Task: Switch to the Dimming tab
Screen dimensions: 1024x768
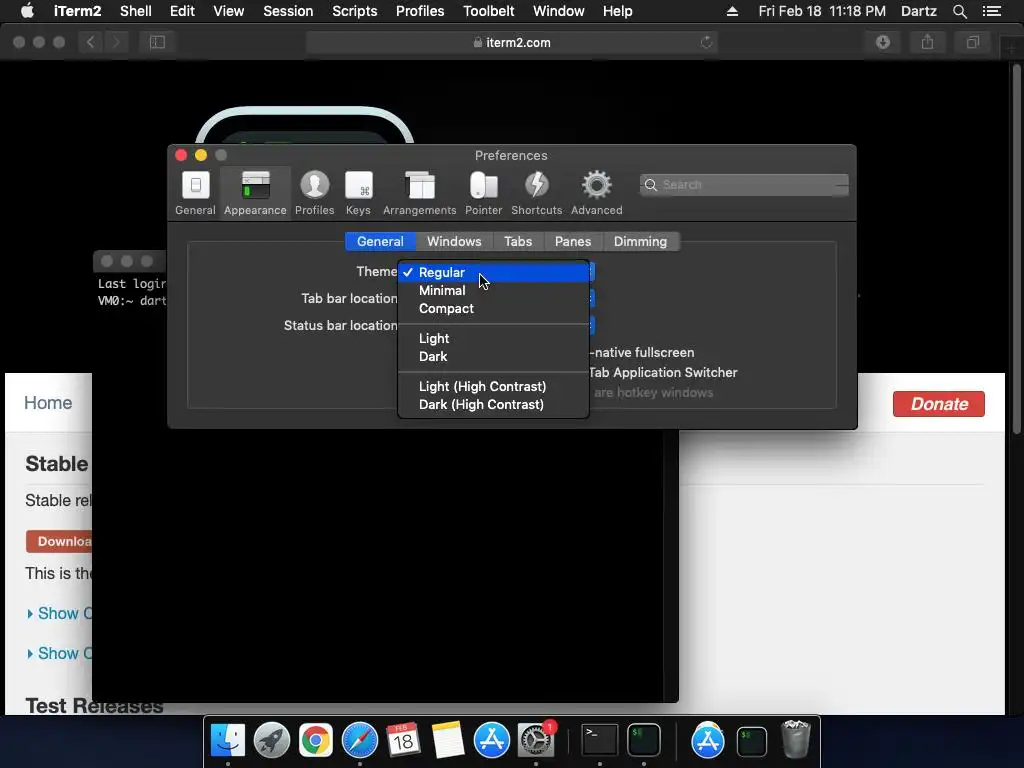Action: coord(640,242)
